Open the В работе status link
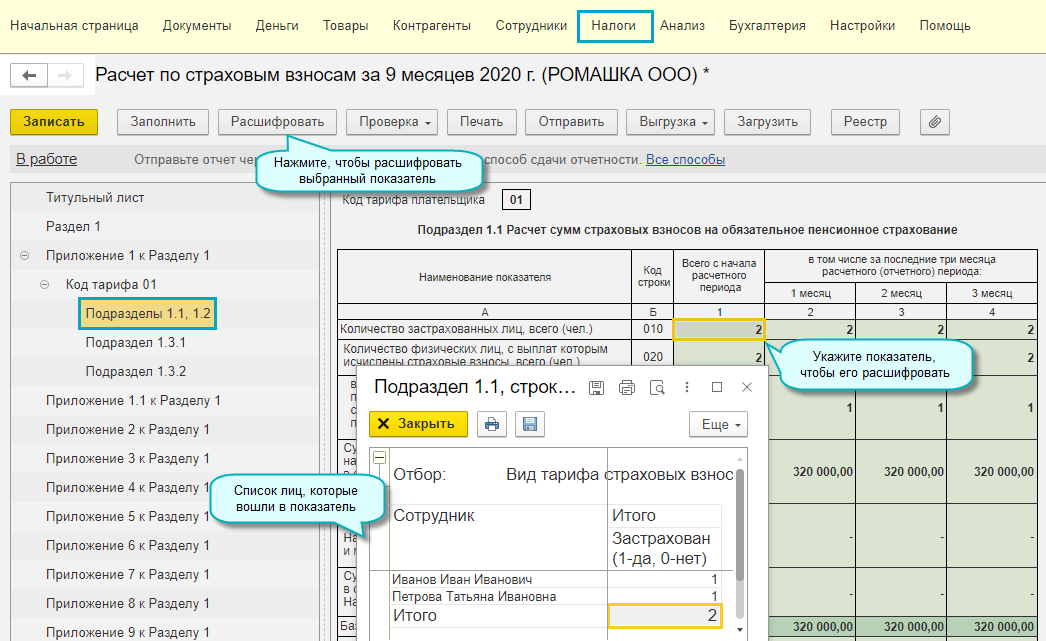Image resolution: width=1046 pixels, height=641 pixels. [x=47, y=159]
